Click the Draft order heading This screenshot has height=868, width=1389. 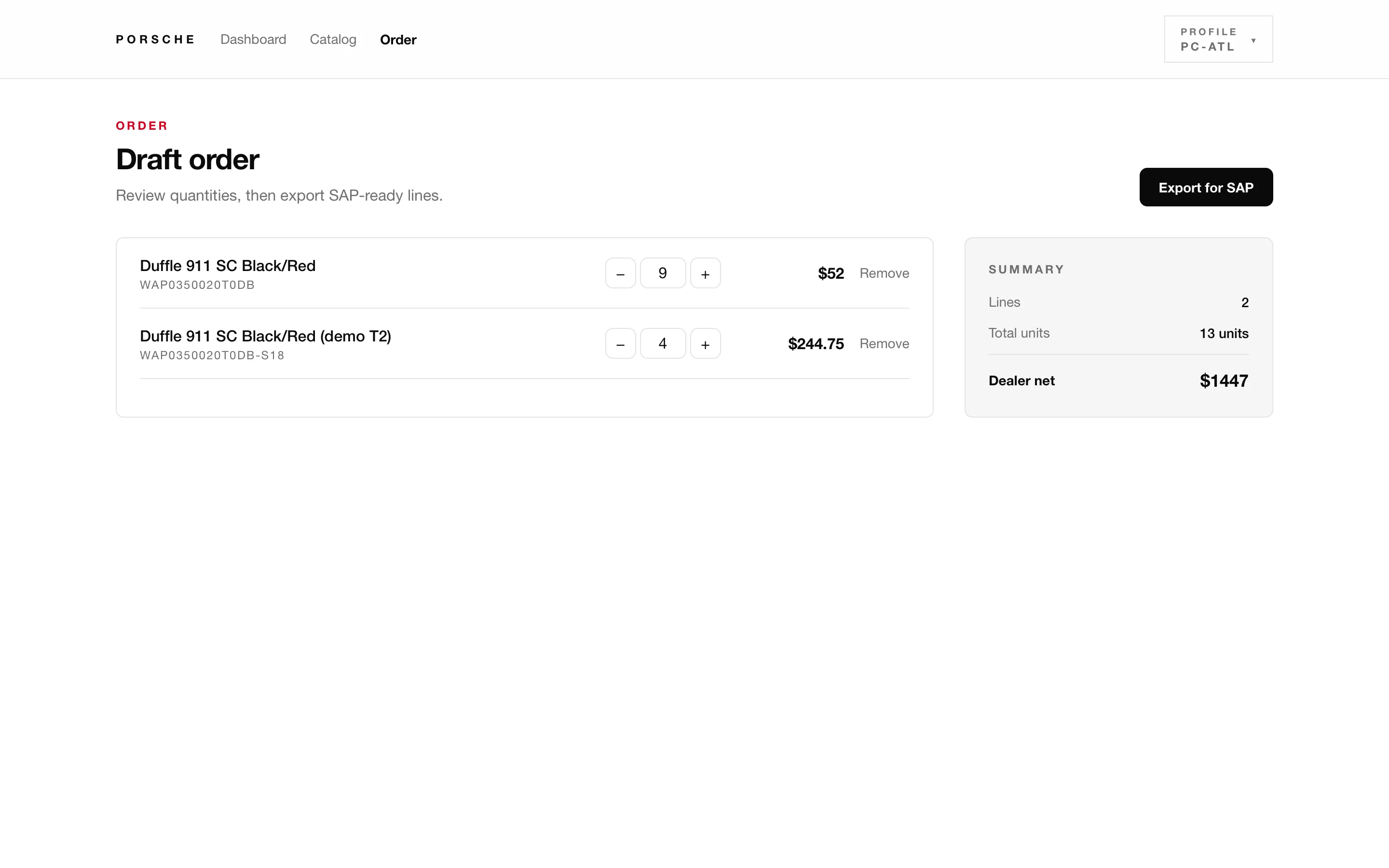[x=187, y=159]
